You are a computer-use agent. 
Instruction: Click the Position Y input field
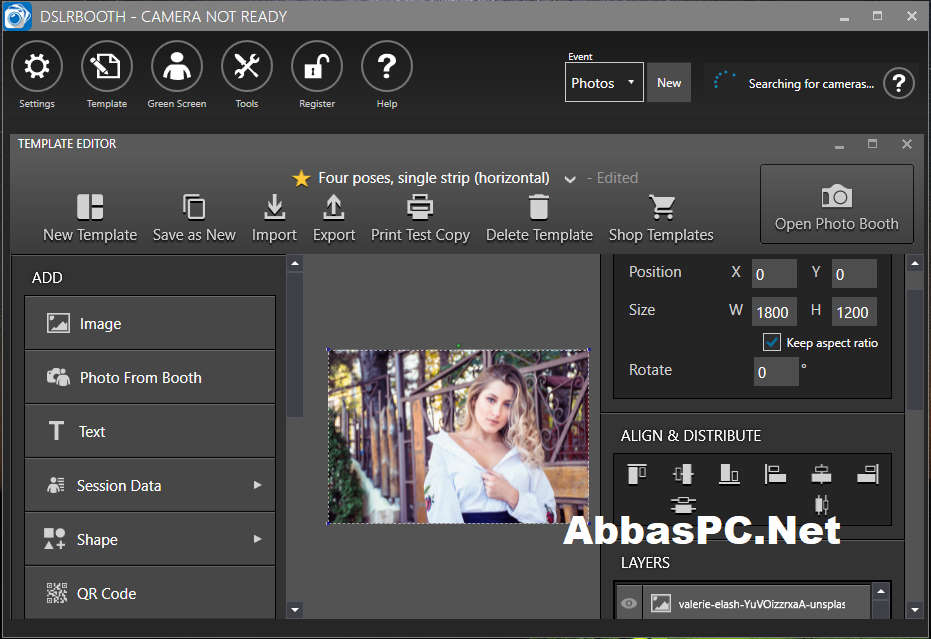point(854,274)
